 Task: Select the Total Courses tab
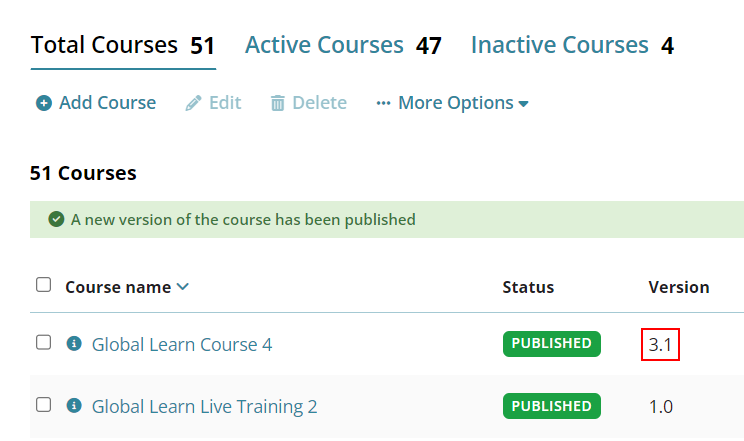click(123, 46)
